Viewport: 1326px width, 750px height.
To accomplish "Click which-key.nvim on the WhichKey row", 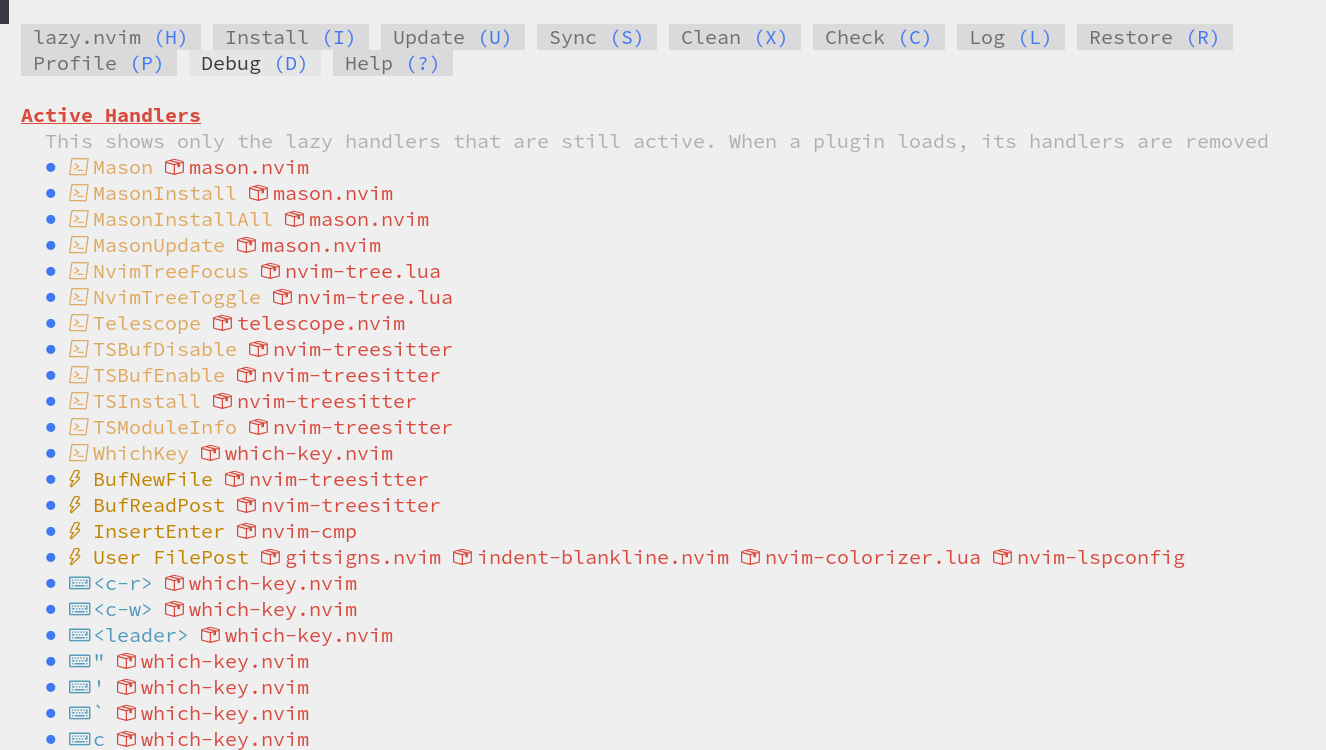I will coord(309,453).
